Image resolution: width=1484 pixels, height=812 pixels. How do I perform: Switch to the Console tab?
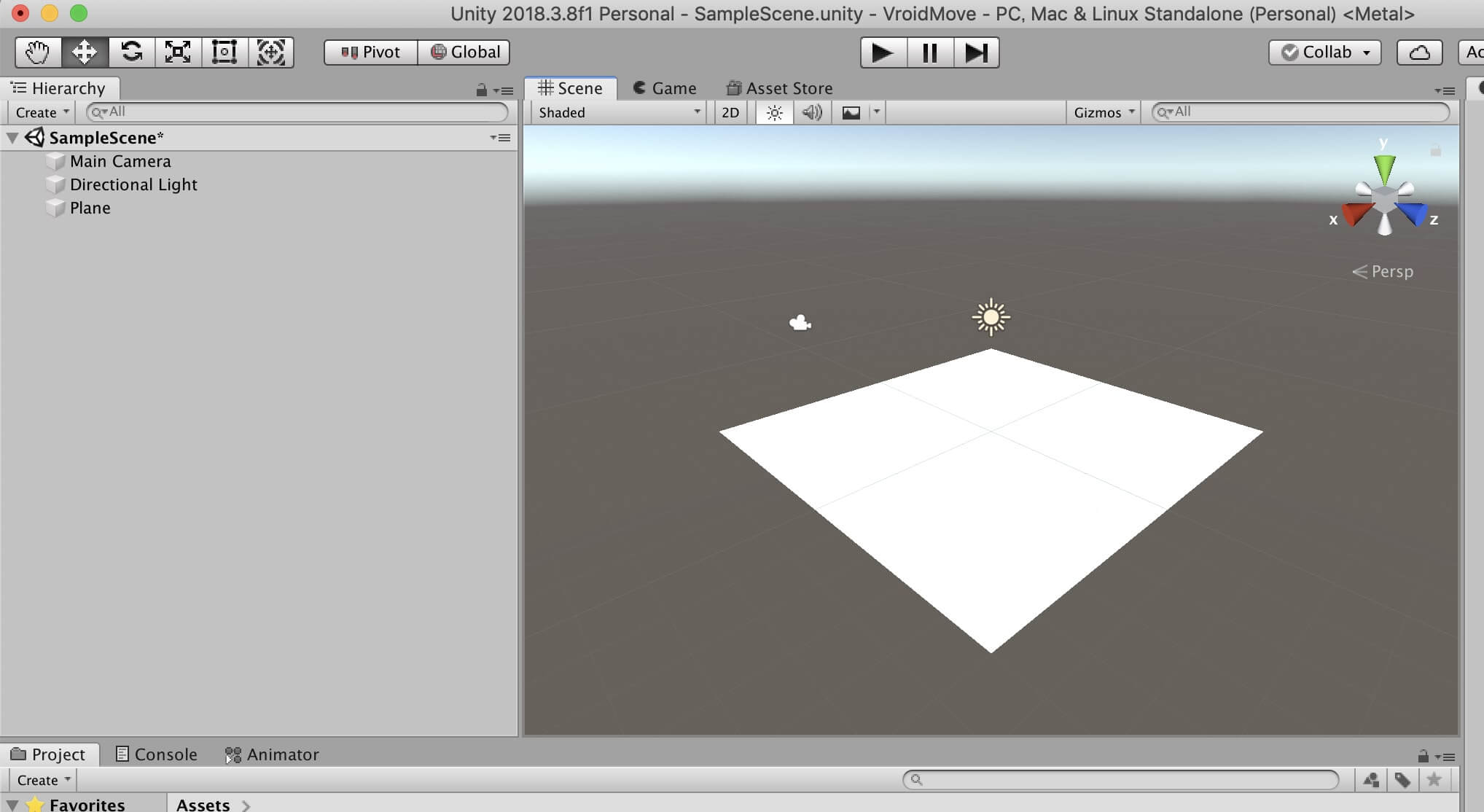coord(157,754)
